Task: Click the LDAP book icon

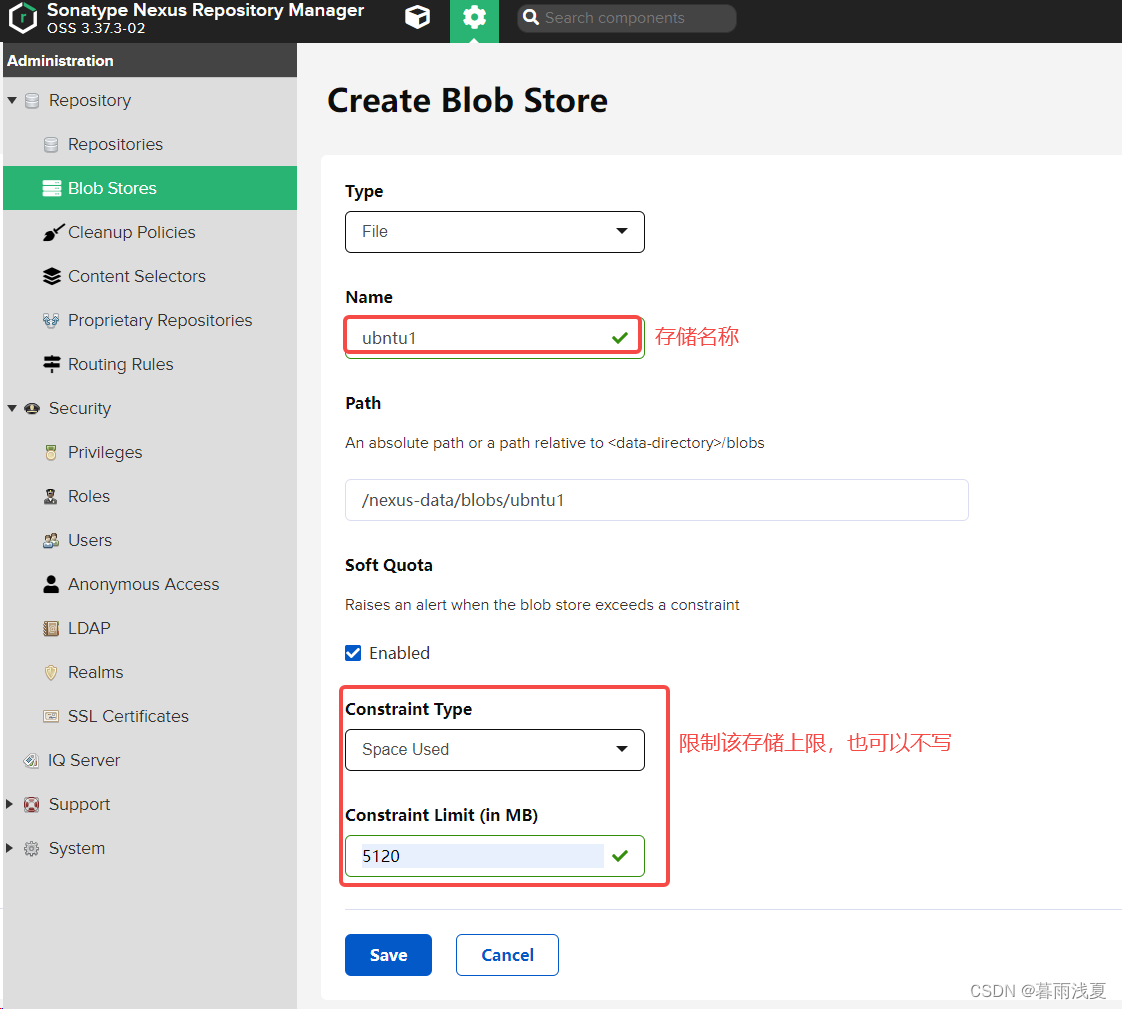Action: pos(52,628)
